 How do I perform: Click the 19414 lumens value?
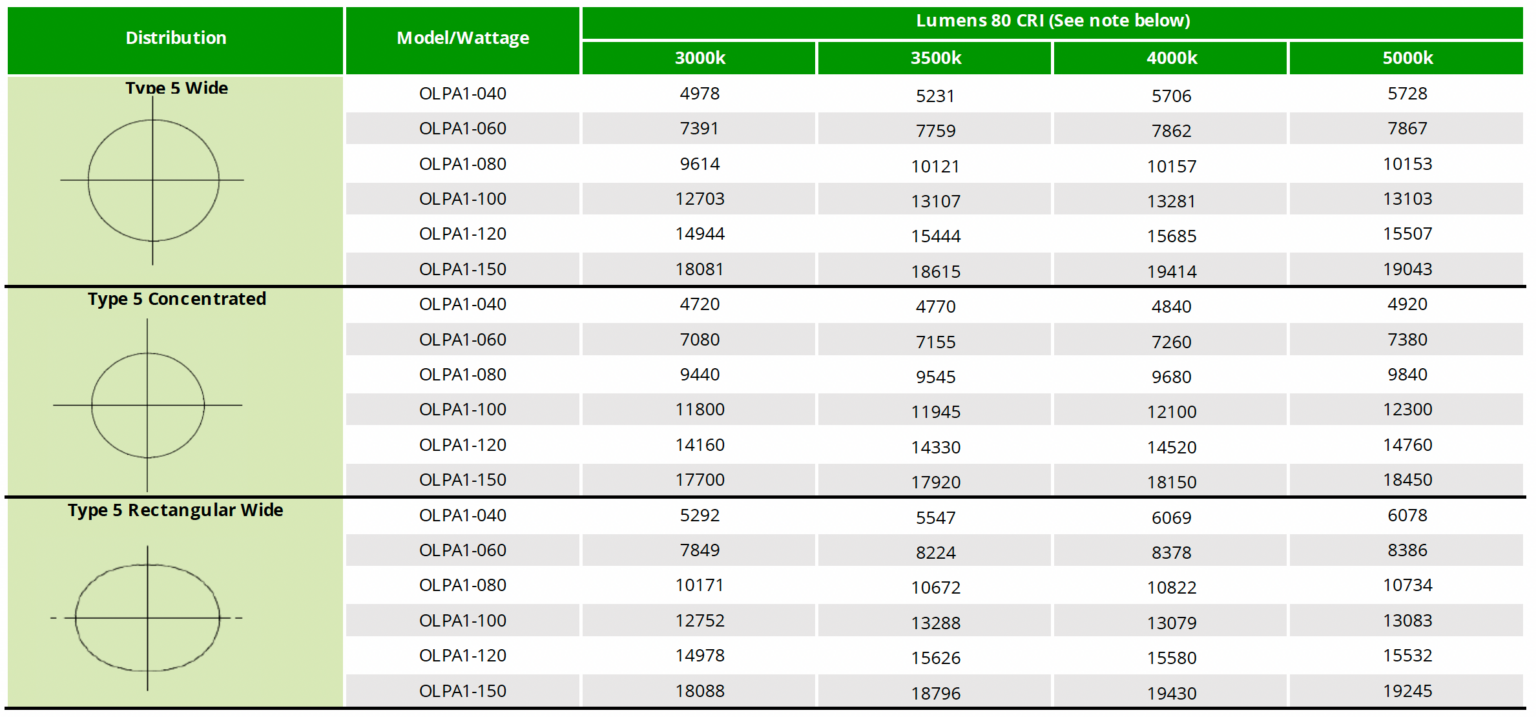pos(1171,271)
